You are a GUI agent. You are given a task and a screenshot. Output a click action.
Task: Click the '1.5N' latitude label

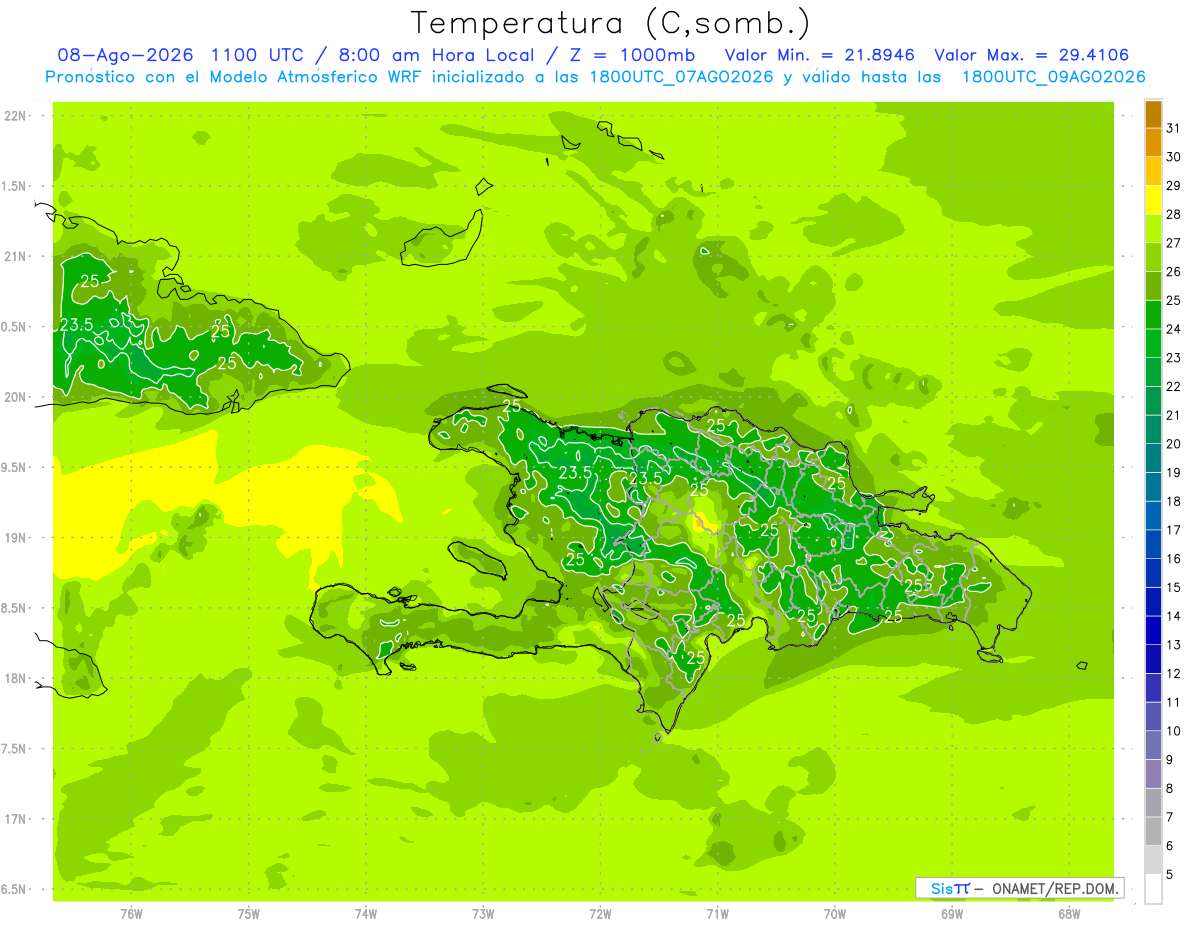point(15,186)
